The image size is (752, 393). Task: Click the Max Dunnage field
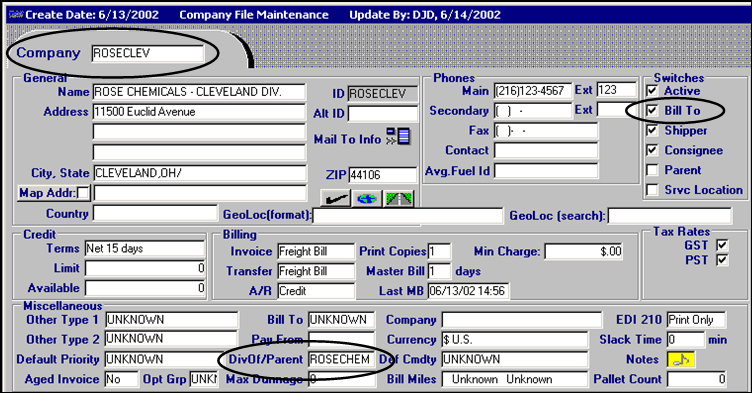coord(341,379)
